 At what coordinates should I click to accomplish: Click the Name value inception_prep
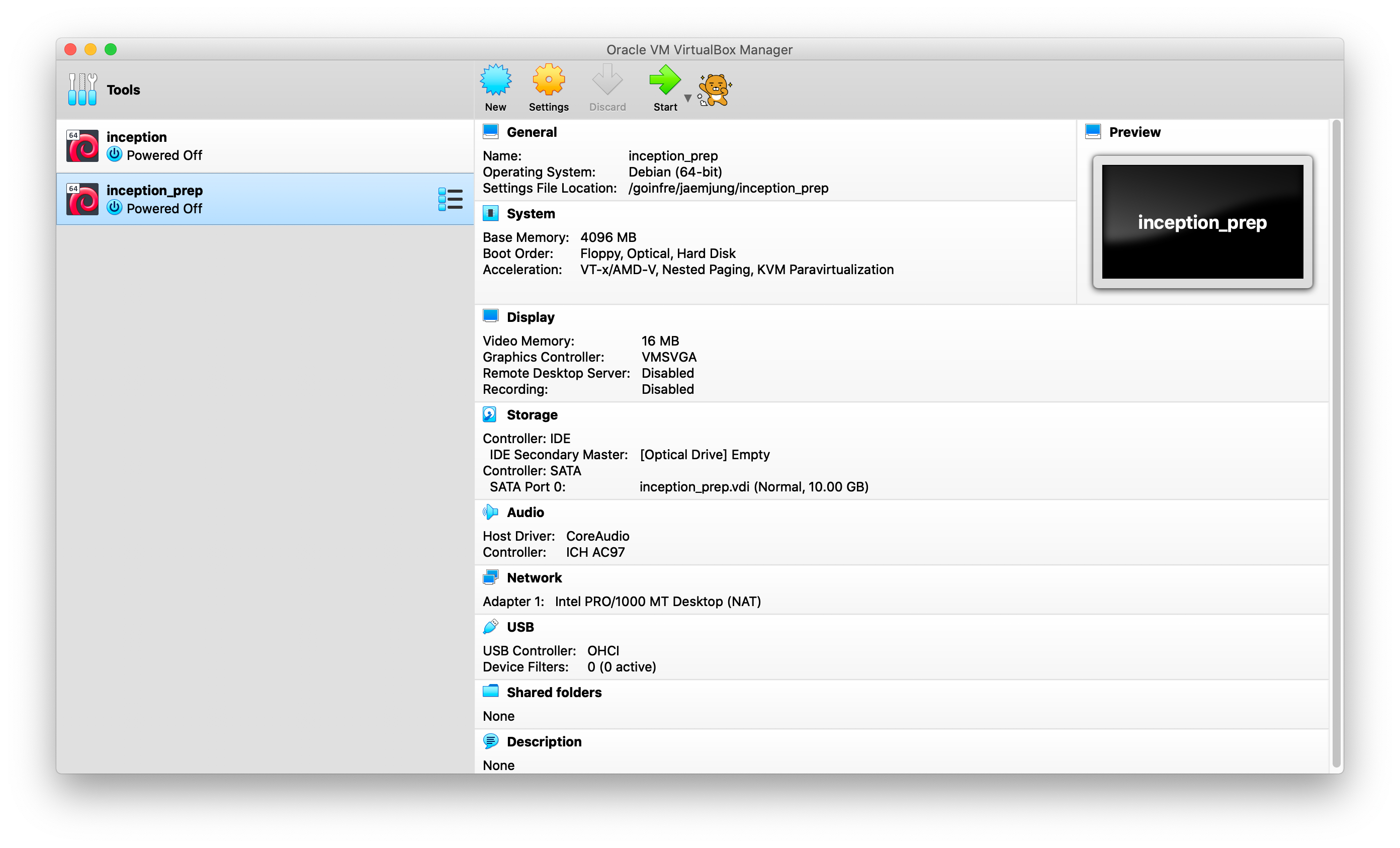coord(673,156)
